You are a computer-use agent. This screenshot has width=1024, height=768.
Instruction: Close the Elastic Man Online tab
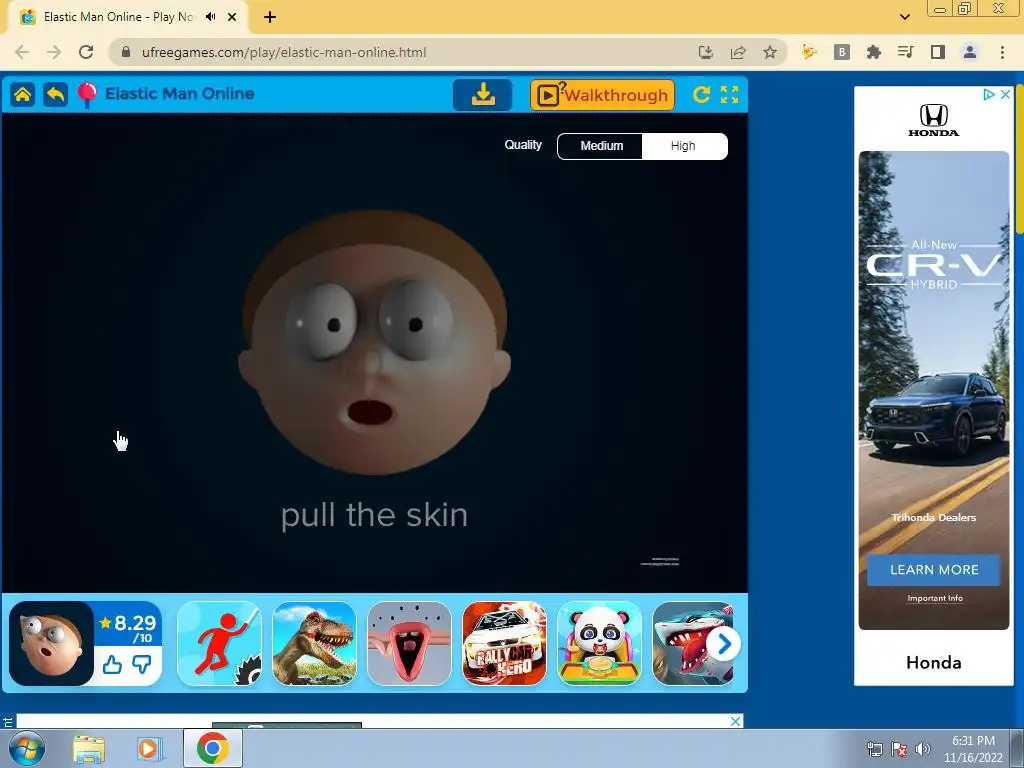click(x=232, y=17)
